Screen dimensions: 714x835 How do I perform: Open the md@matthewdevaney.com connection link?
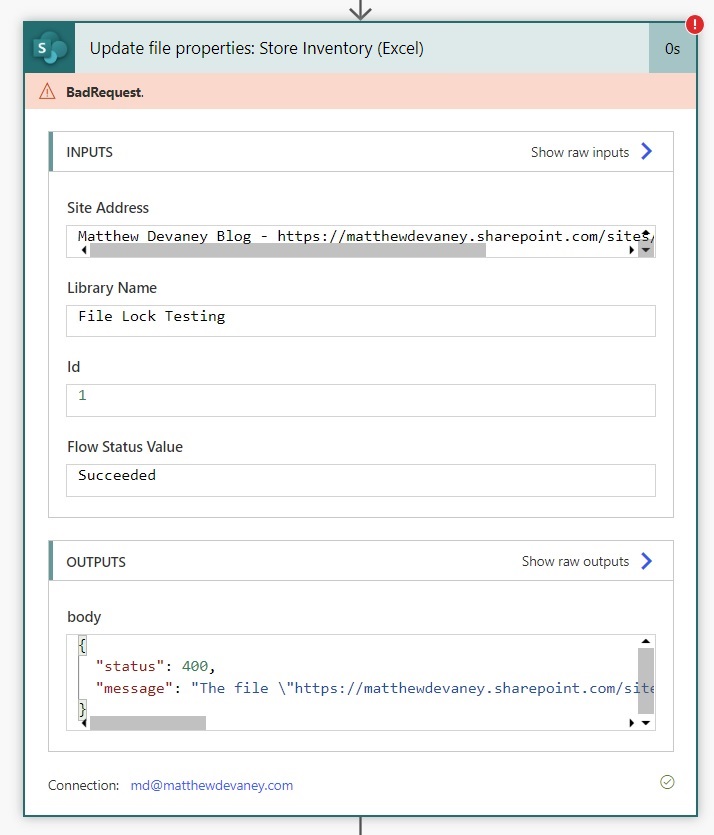212,785
